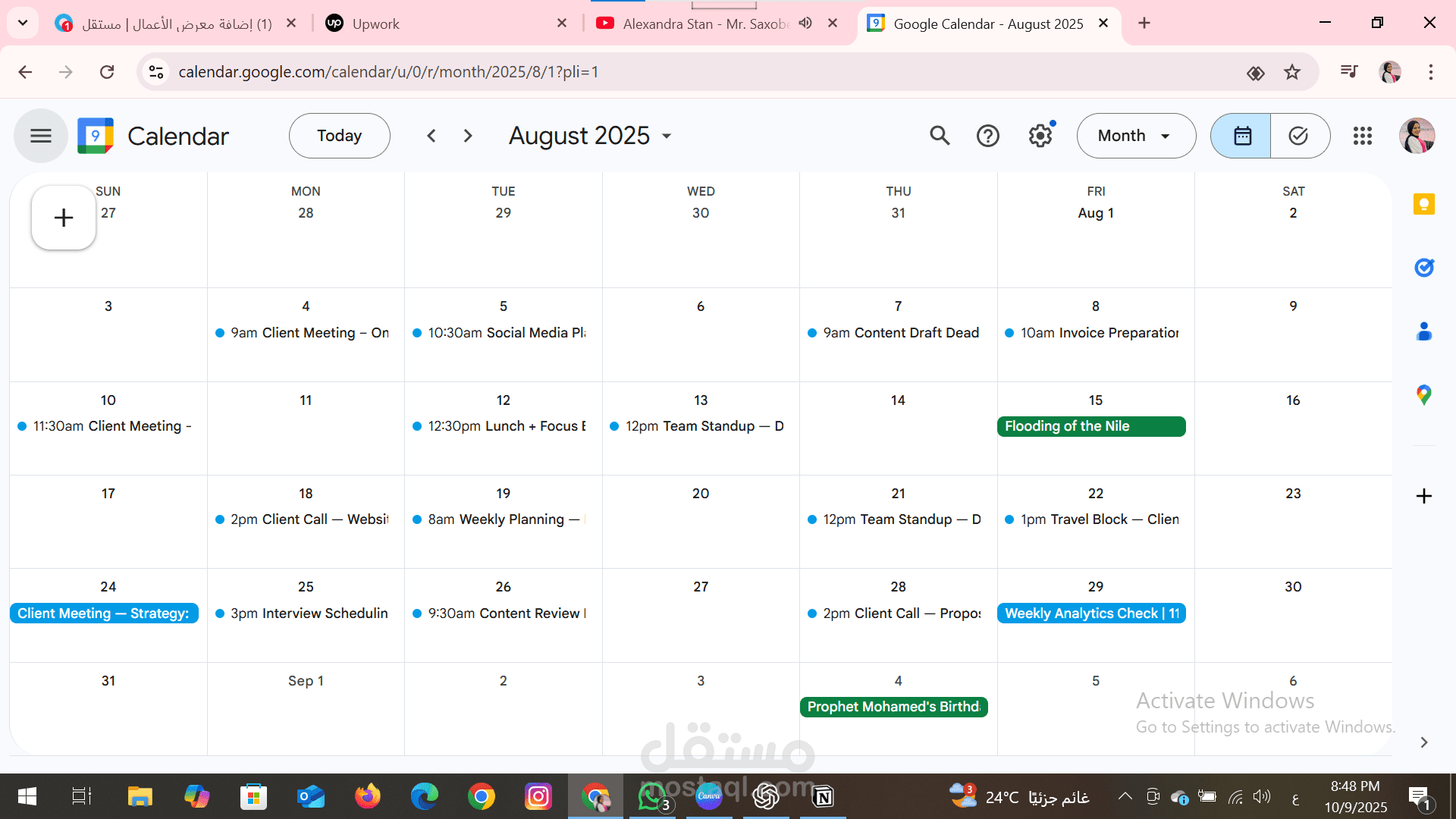This screenshot has height=819, width=1456.
Task: Open Google Maps side panel
Action: (x=1423, y=395)
